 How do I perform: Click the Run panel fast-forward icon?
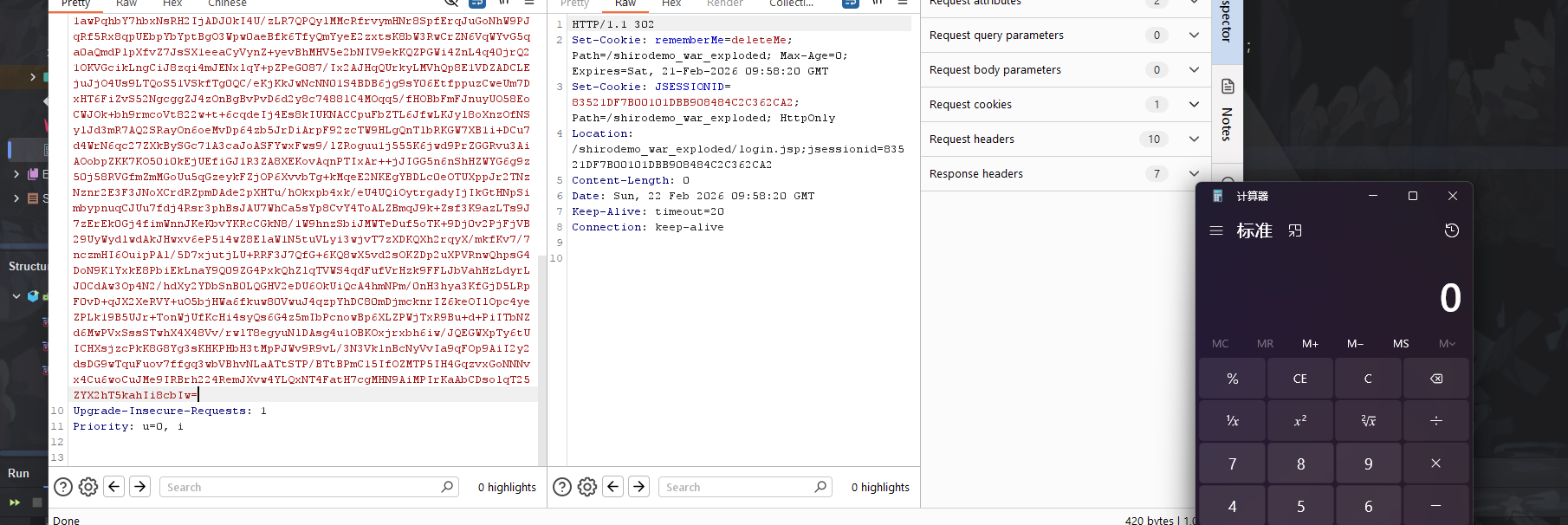tap(15, 502)
